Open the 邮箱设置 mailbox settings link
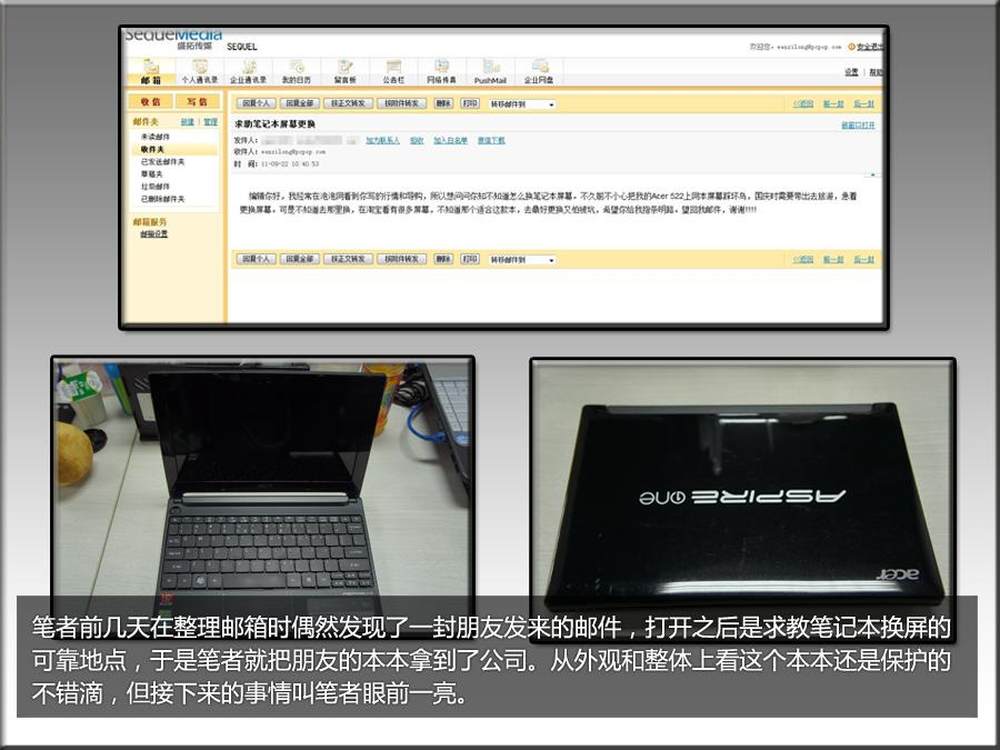 [154, 234]
